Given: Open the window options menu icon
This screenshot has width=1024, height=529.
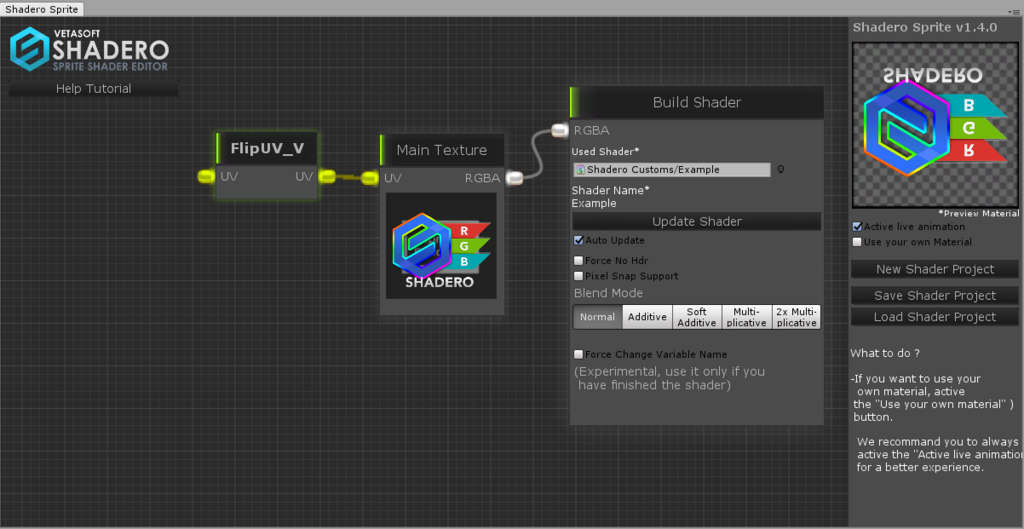Looking at the screenshot, I should 1016,12.
